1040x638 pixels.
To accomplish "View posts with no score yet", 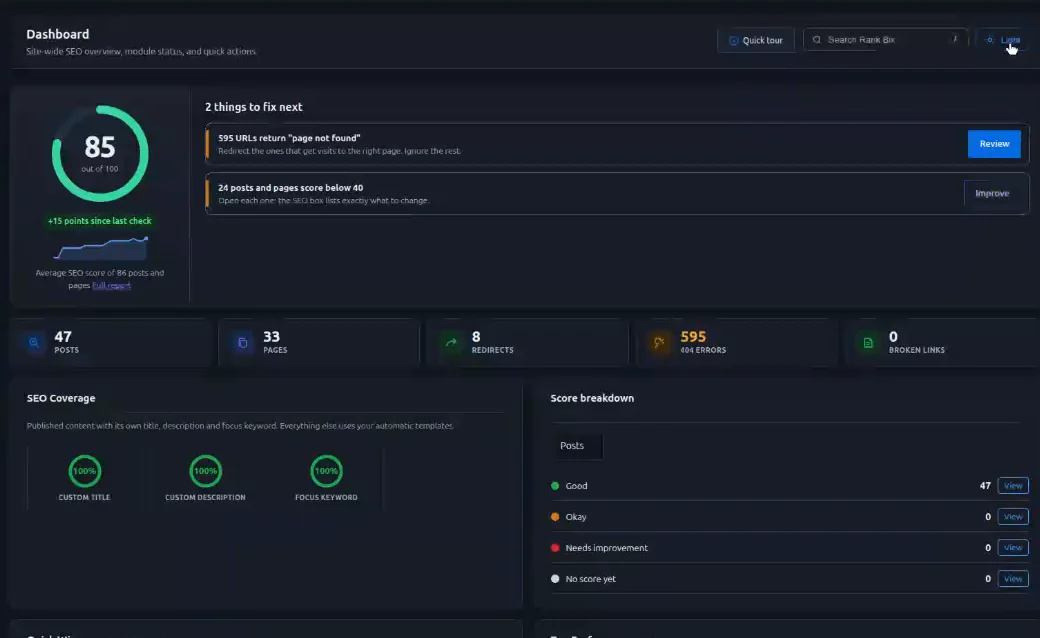I will coord(1013,579).
